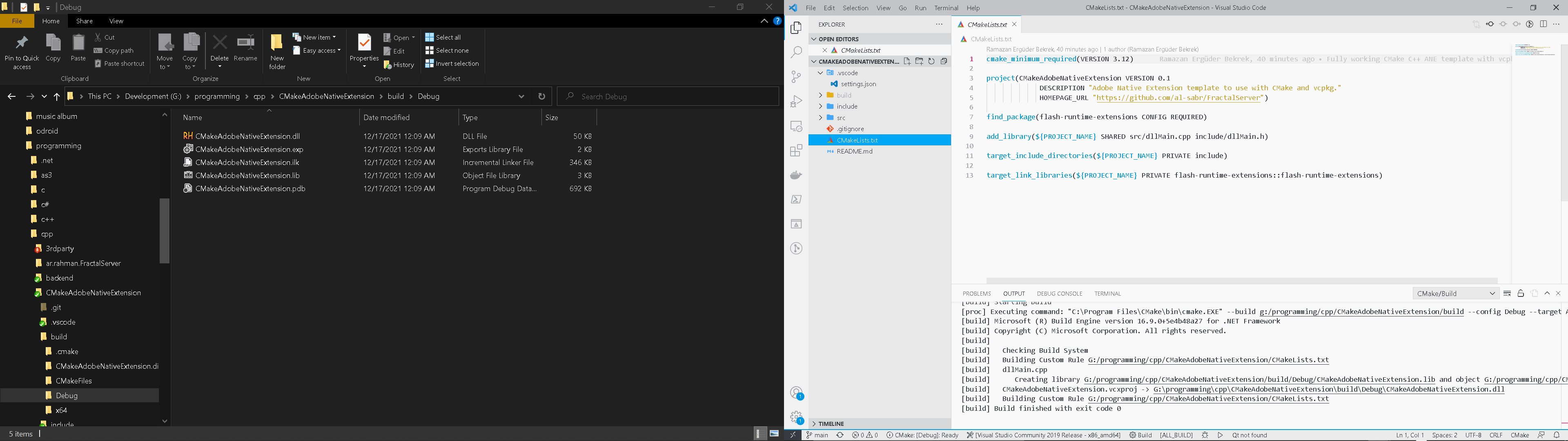1568x441 pixels.
Task: Expand the TIMELINE section
Action: pyautogui.click(x=880, y=423)
